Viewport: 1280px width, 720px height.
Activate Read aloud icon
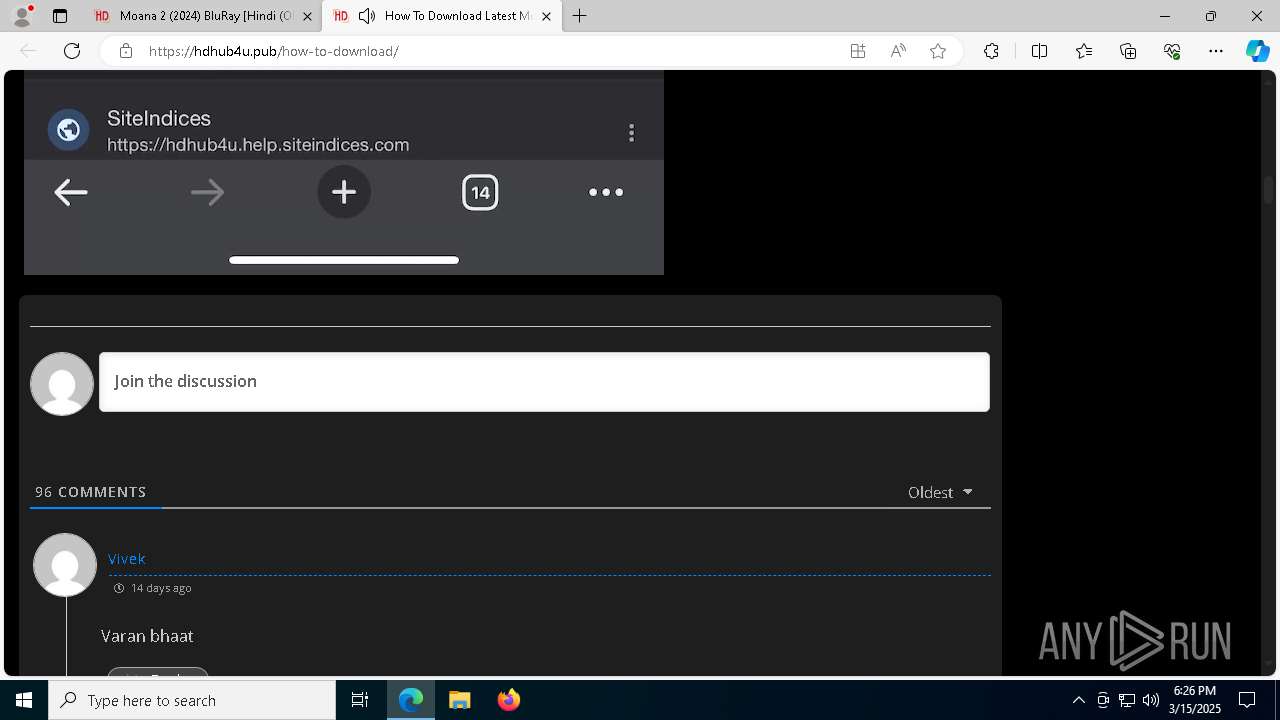pyautogui.click(x=898, y=51)
